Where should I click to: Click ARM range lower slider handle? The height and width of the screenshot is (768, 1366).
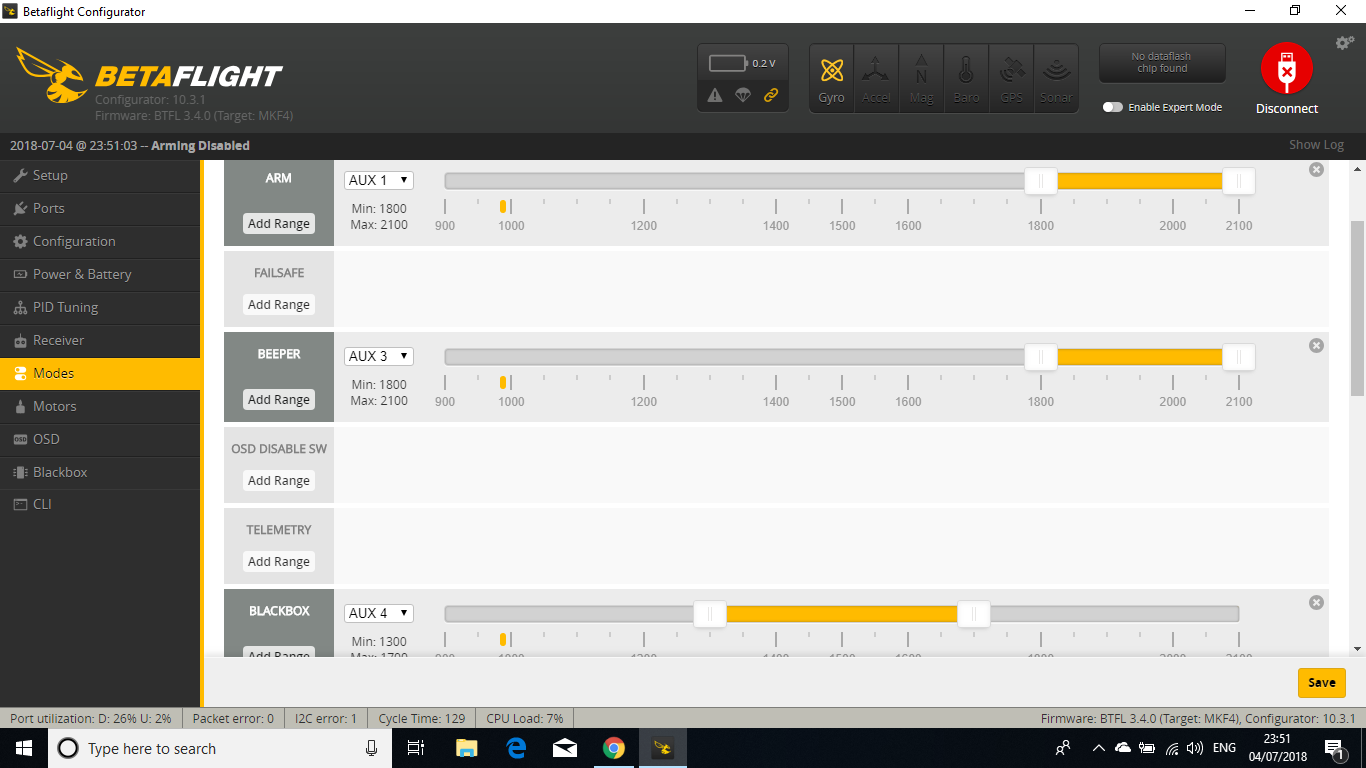tap(1041, 181)
